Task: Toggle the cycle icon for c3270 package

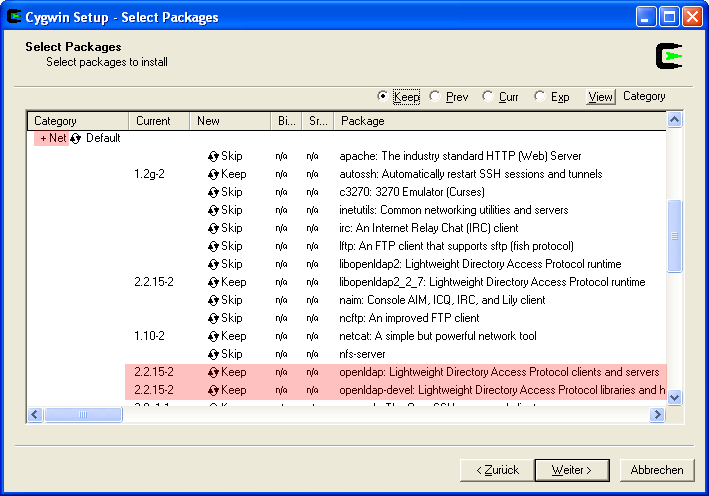Action: (213, 193)
